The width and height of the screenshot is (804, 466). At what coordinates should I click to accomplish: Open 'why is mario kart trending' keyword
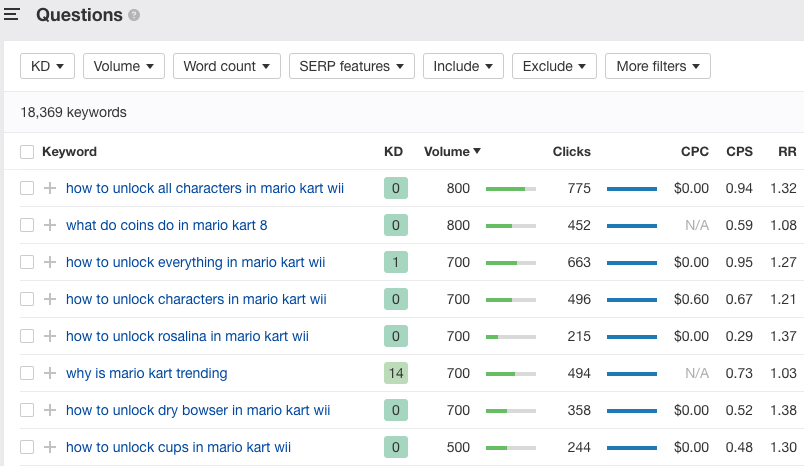tap(147, 373)
